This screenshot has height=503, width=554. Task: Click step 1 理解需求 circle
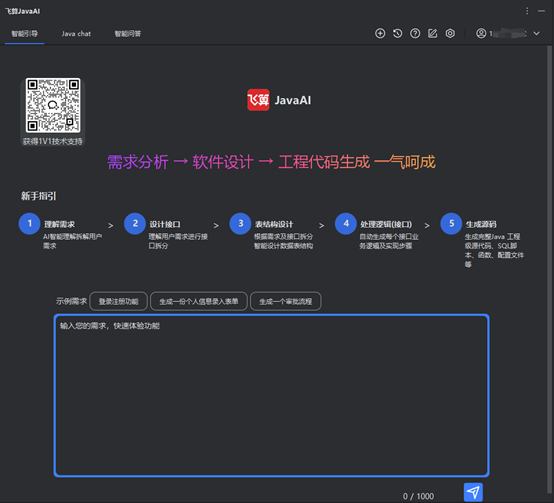pos(29,224)
